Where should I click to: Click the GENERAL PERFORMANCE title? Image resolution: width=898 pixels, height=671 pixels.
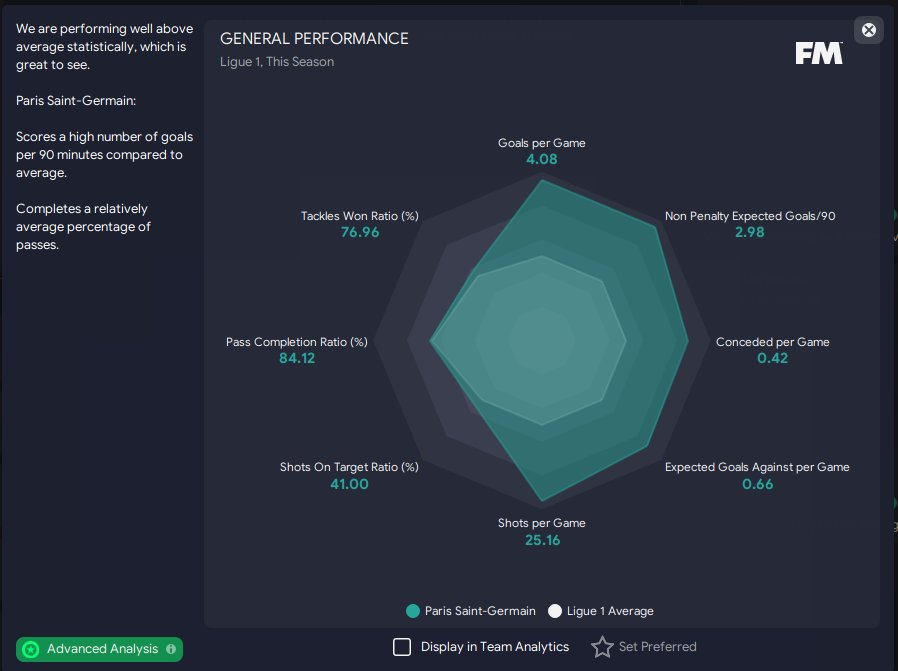(314, 38)
